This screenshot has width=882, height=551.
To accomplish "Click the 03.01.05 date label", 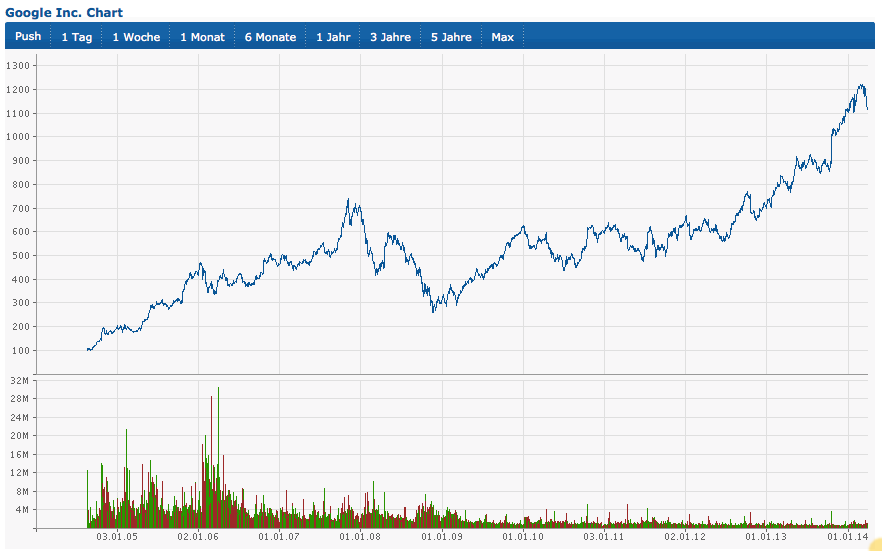I will coord(117,536).
